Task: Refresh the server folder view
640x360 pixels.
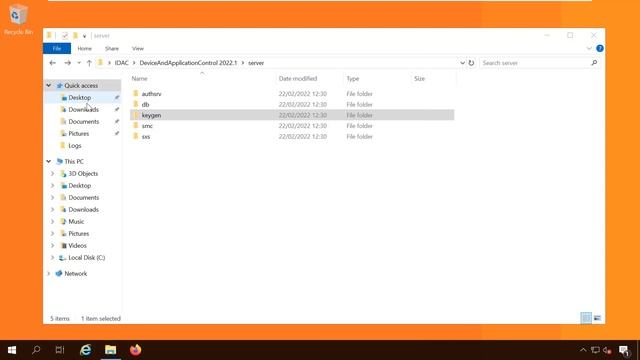Action: (471, 63)
